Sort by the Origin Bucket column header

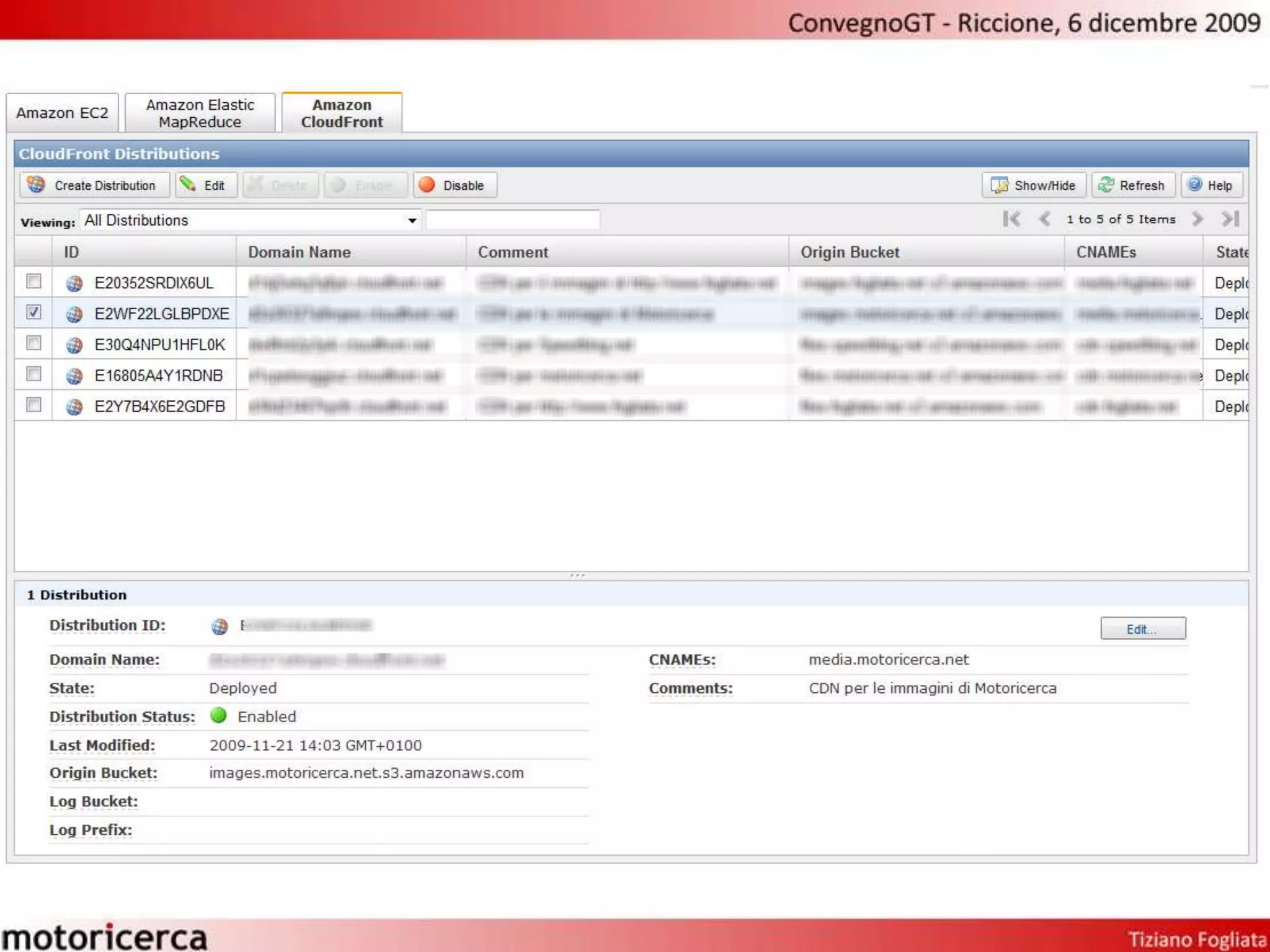[926, 252]
